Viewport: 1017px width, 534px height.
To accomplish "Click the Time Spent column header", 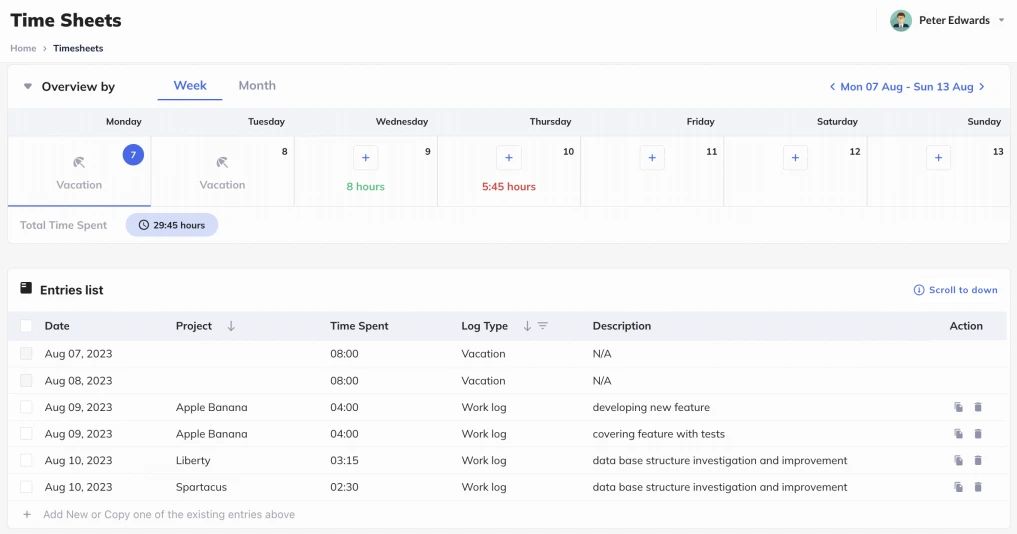I will tap(359, 326).
